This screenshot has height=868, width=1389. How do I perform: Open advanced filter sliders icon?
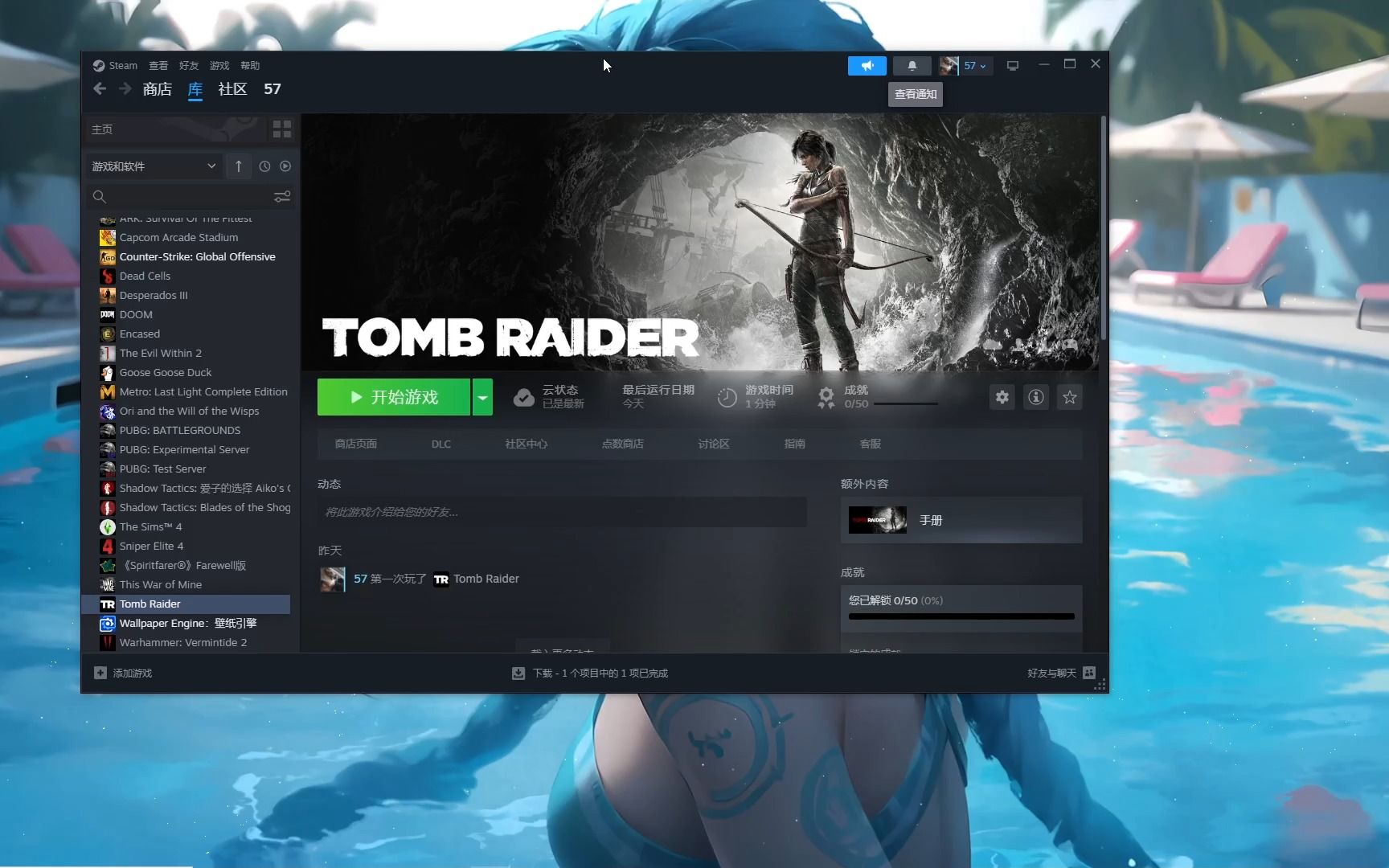click(x=282, y=197)
